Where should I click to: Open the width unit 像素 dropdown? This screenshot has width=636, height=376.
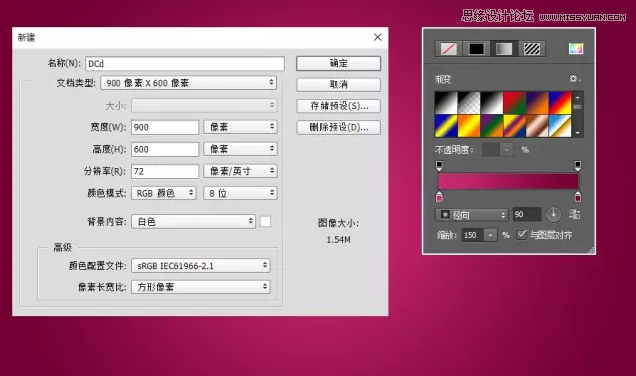click(241, 127)
